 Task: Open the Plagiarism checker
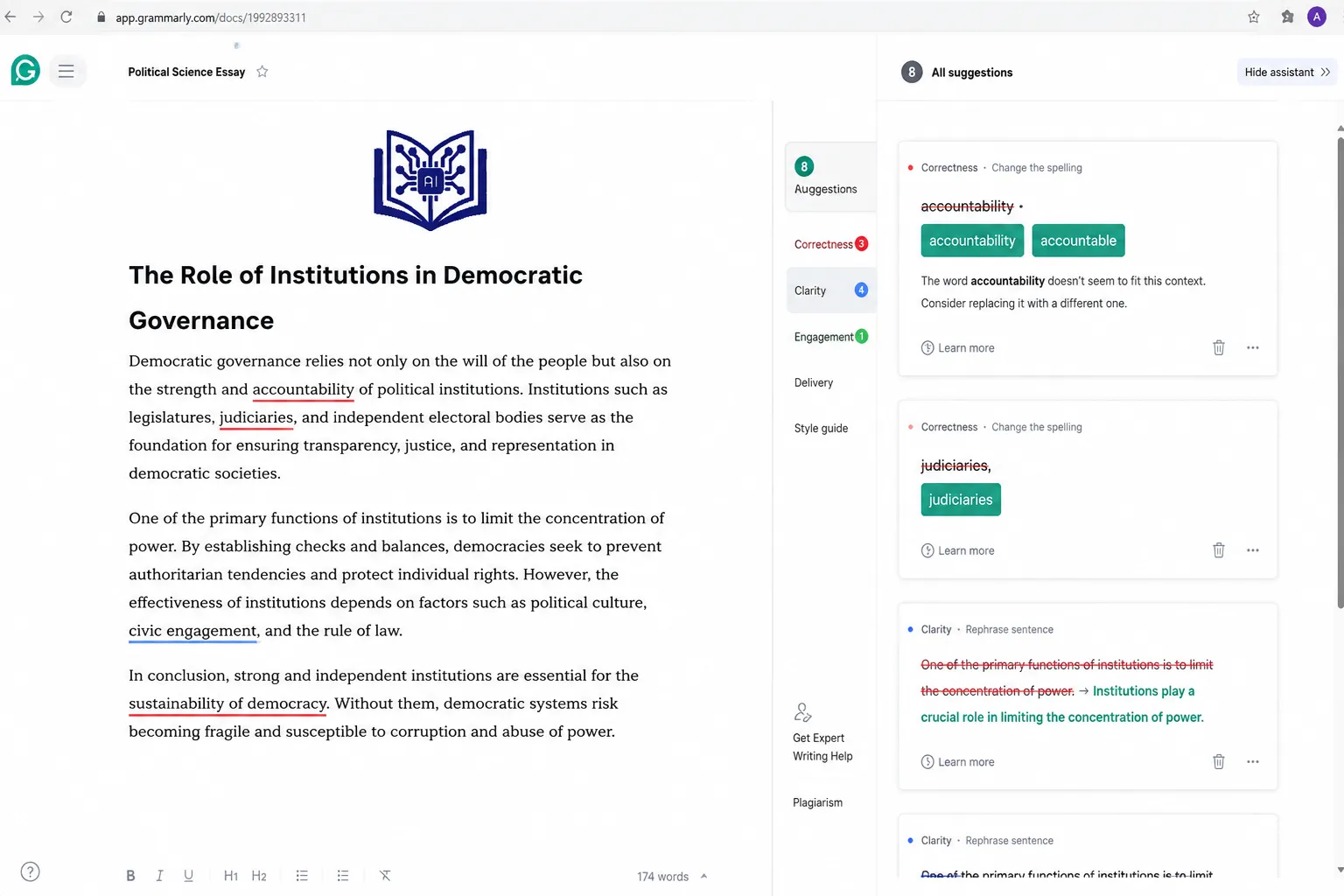817,802
